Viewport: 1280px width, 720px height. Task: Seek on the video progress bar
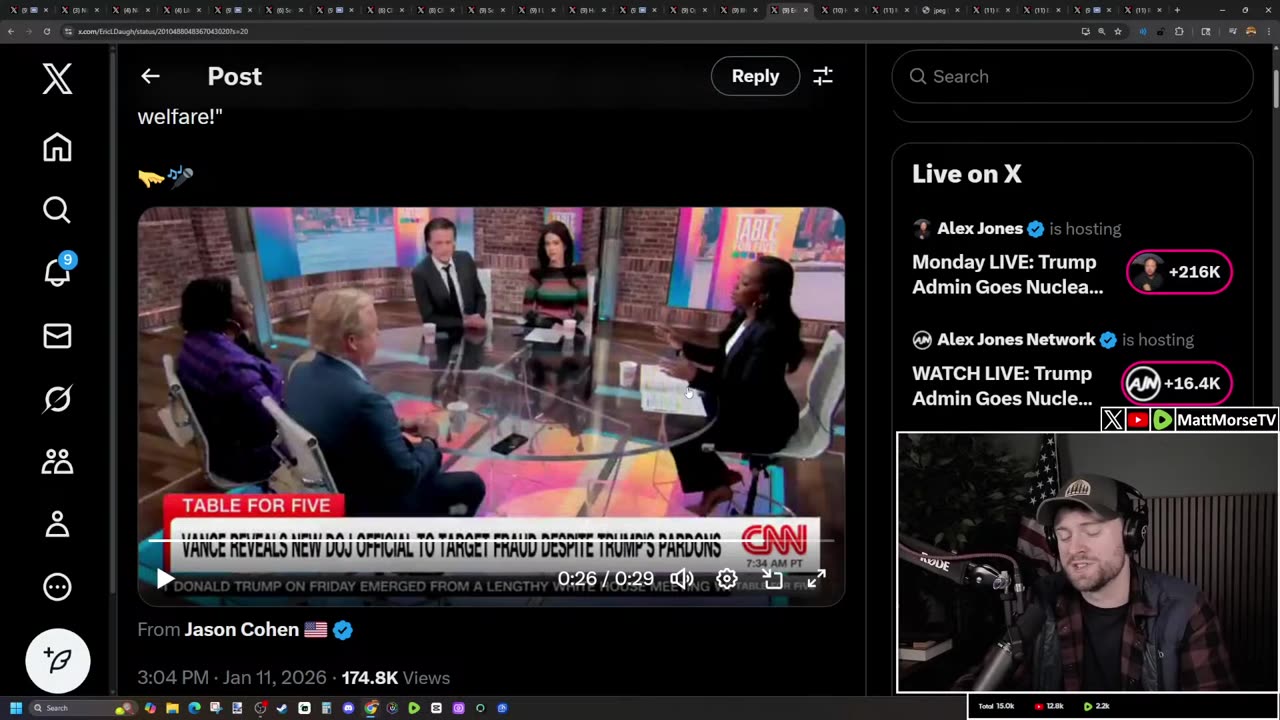click(490, 541)
